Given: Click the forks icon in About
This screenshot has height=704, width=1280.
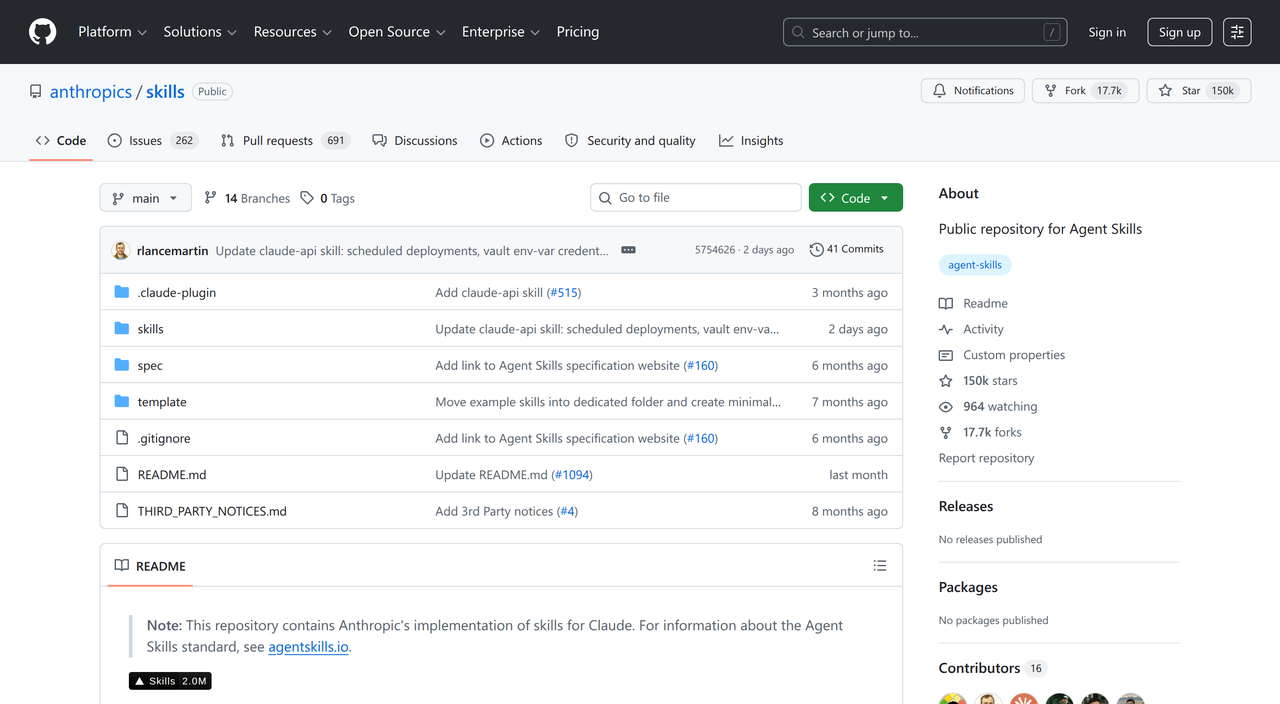Looking at the screenshot, I should (946, 433).
